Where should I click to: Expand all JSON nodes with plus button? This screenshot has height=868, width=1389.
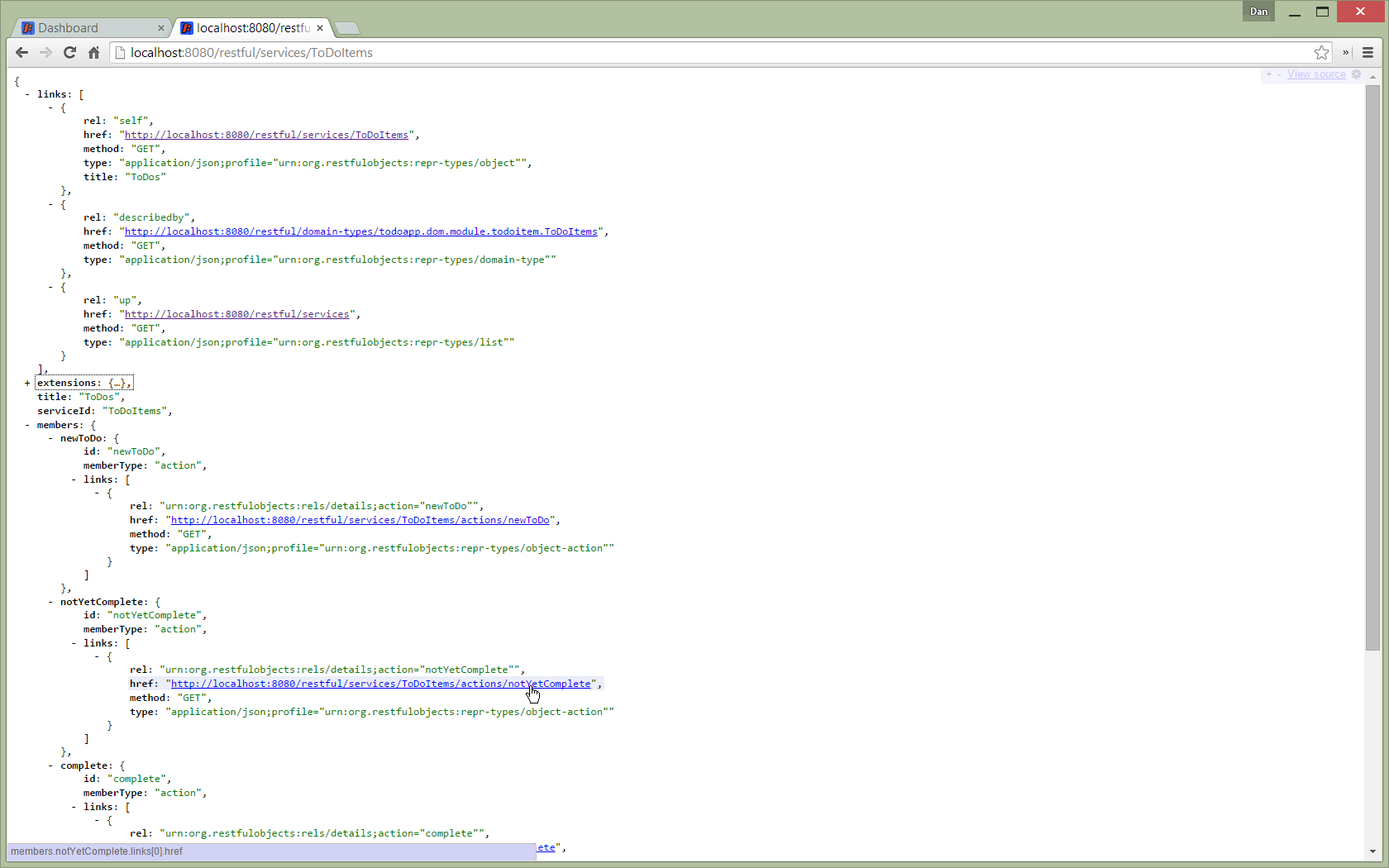(x=1268, y=74)
